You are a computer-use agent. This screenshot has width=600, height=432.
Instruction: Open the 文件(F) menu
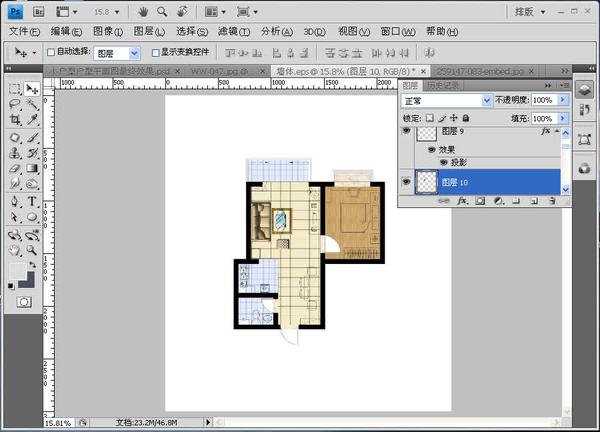(24, 32)
